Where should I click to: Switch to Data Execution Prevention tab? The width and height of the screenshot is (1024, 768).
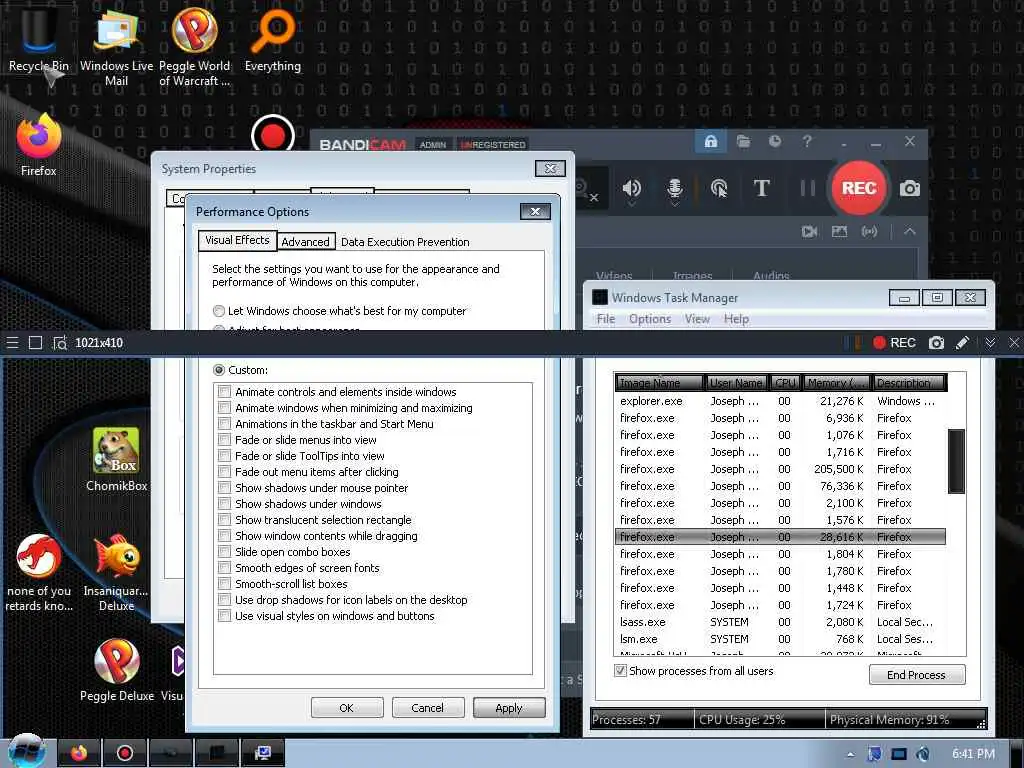point(405,242)
